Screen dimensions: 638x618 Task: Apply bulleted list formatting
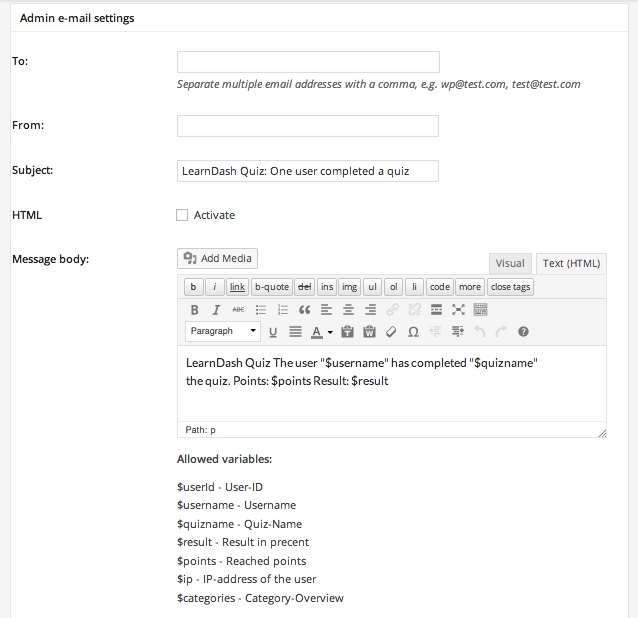(261, 310)
